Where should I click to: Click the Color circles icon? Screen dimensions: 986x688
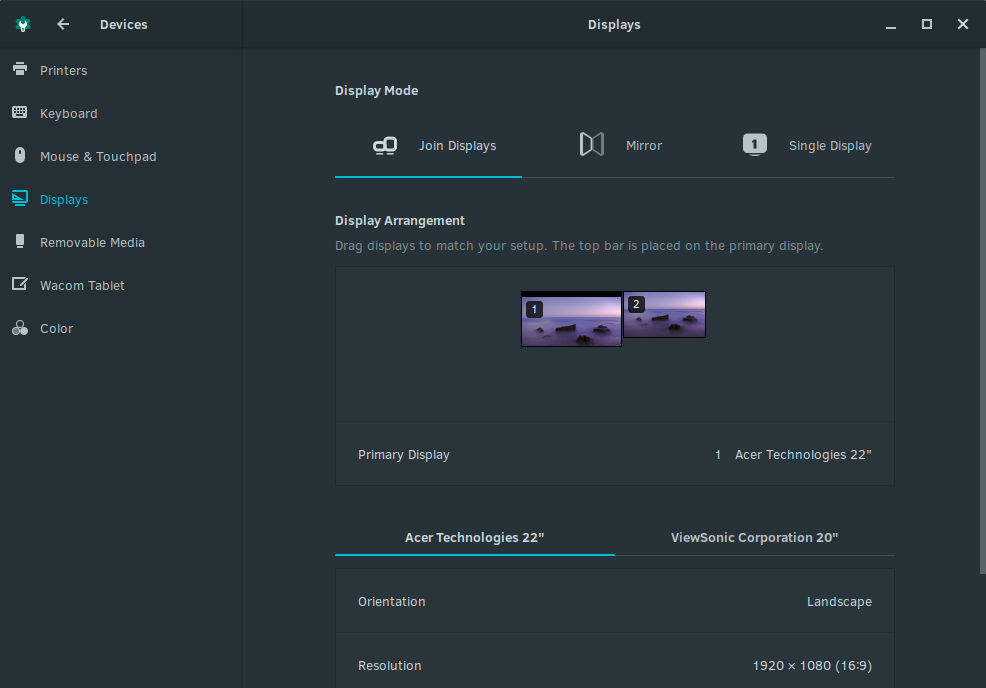click(19, 328)
